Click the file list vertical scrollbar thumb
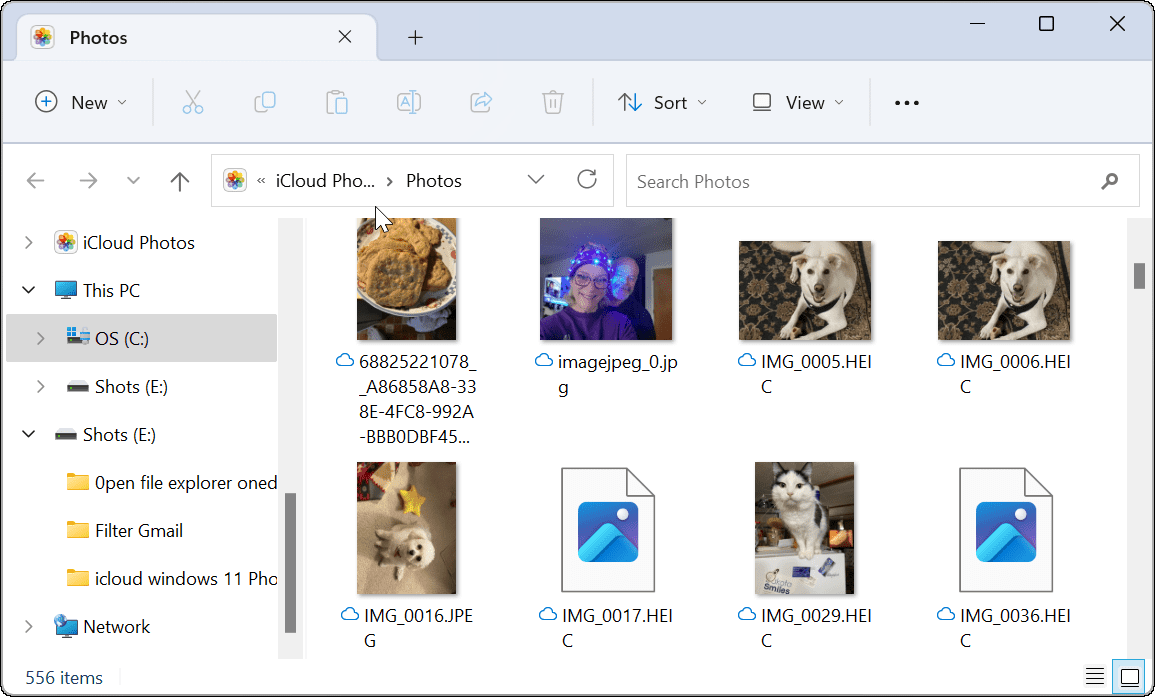Screen dimensions: 1155x697 tap(1140, 275)
